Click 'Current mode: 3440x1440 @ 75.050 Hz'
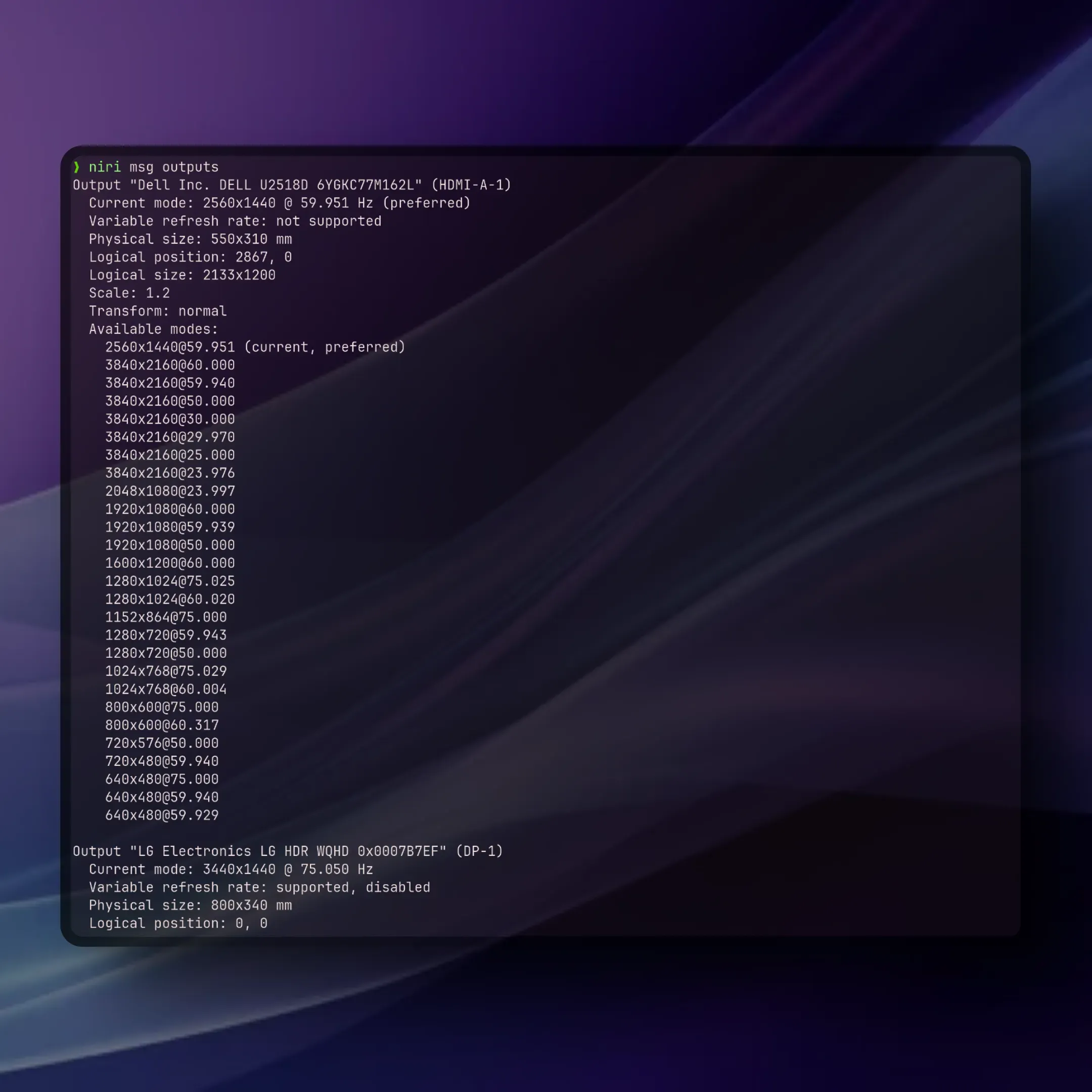Screen dimensions: 1092x1092 point(231,870)
